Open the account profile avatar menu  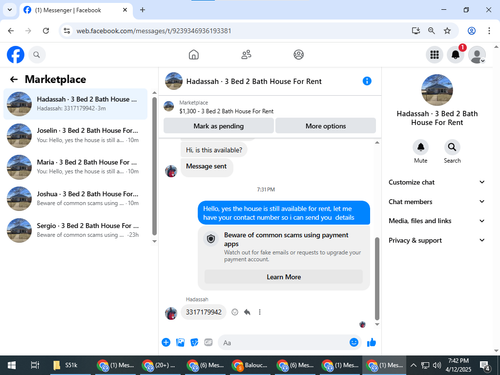point(477,55)
